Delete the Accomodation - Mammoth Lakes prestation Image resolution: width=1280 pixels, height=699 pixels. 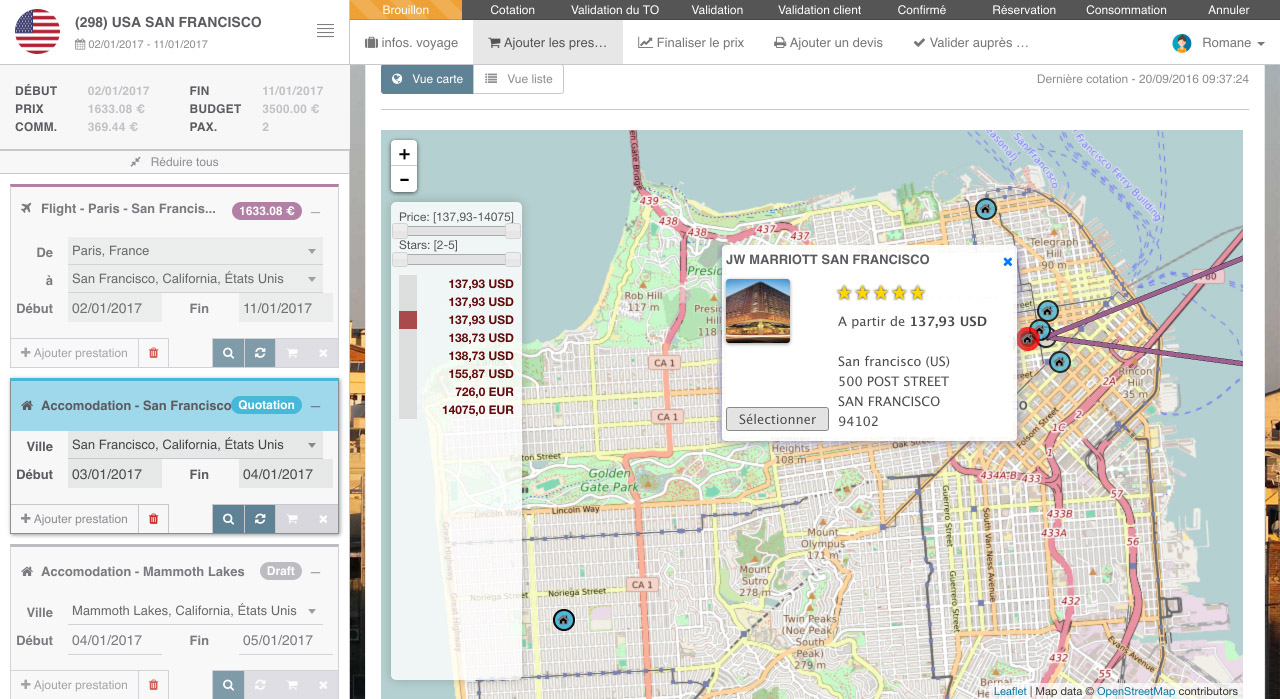coord(153,685)
